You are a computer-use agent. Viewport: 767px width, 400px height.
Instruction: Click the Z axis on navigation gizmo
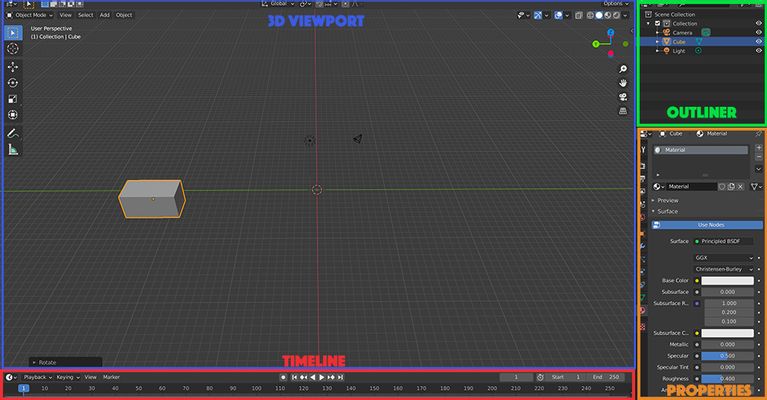[611, 32]
